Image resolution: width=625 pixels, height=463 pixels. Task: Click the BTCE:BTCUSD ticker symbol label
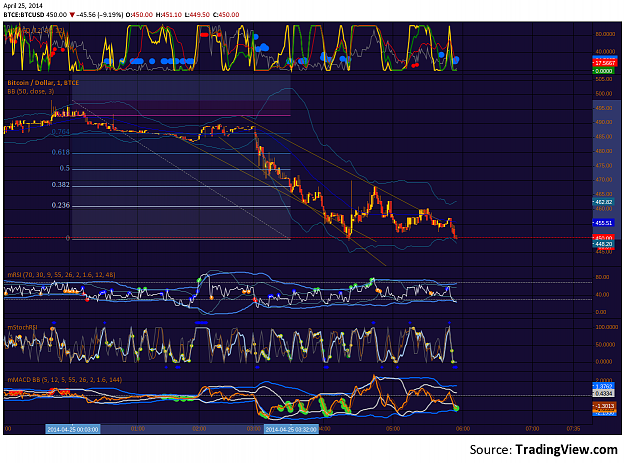coord(24,15)
